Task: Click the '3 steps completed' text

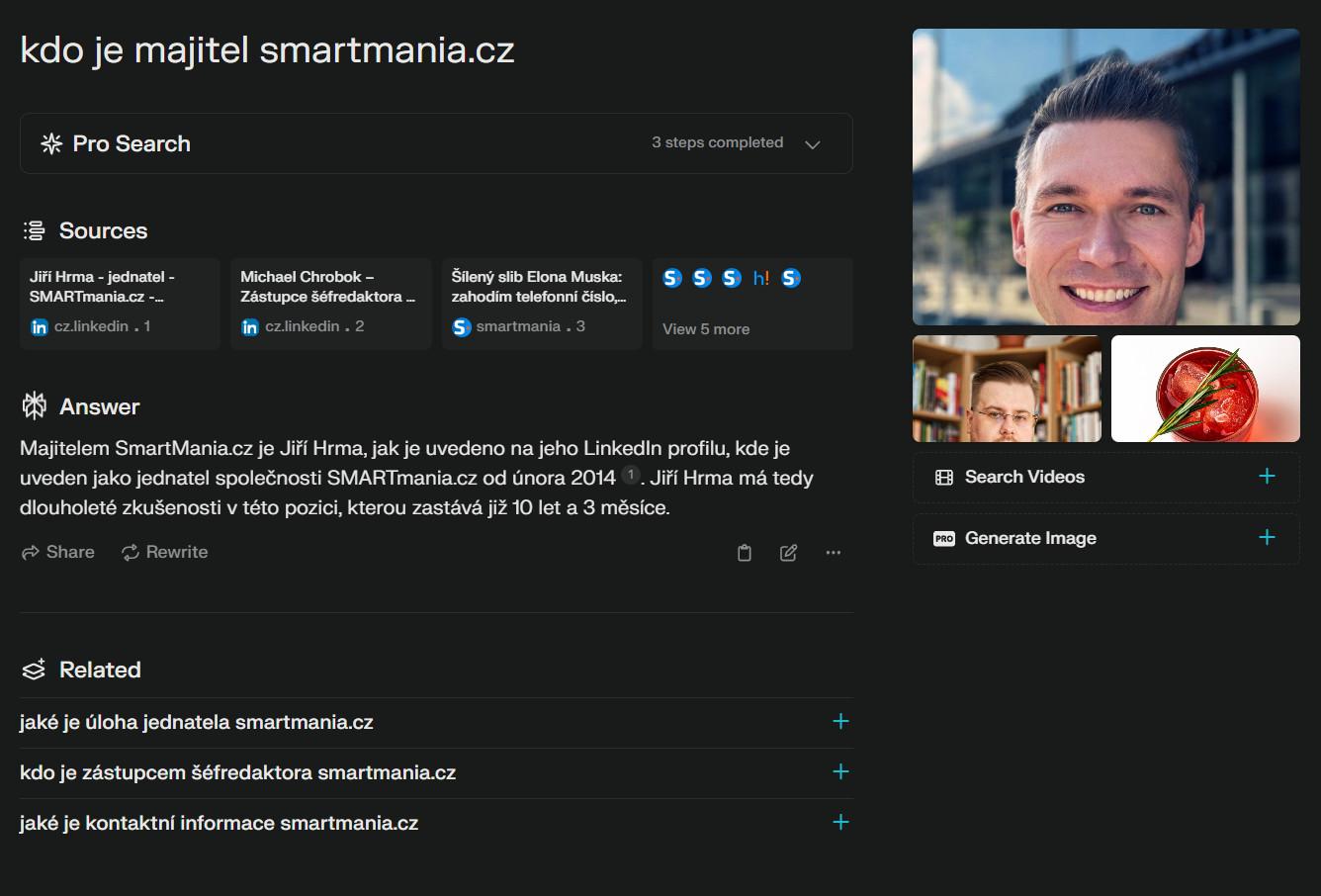Action: pos(717,142)
